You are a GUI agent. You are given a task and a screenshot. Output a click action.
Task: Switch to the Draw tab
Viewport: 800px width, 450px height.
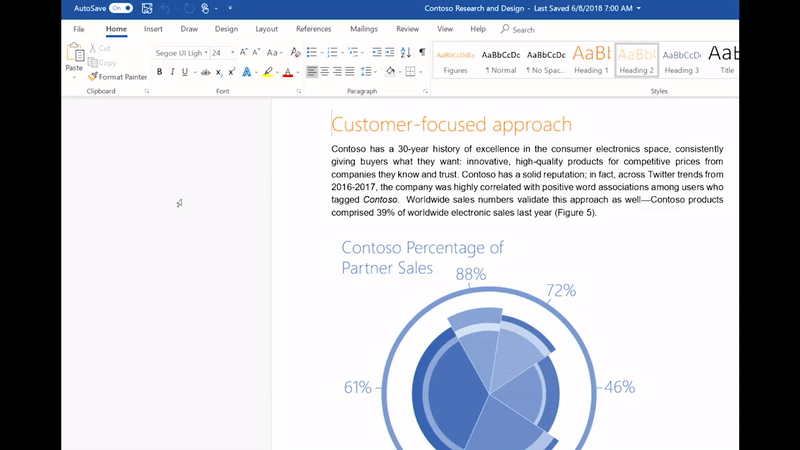[189, 29]
